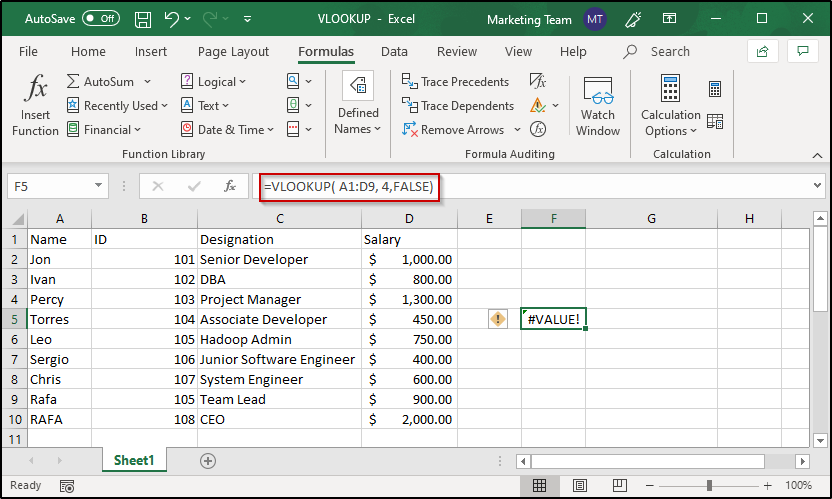Viewport: 832px width, 499px height.
Task: Select Normal view button in status bar
Action: click(x=539, y=485)
